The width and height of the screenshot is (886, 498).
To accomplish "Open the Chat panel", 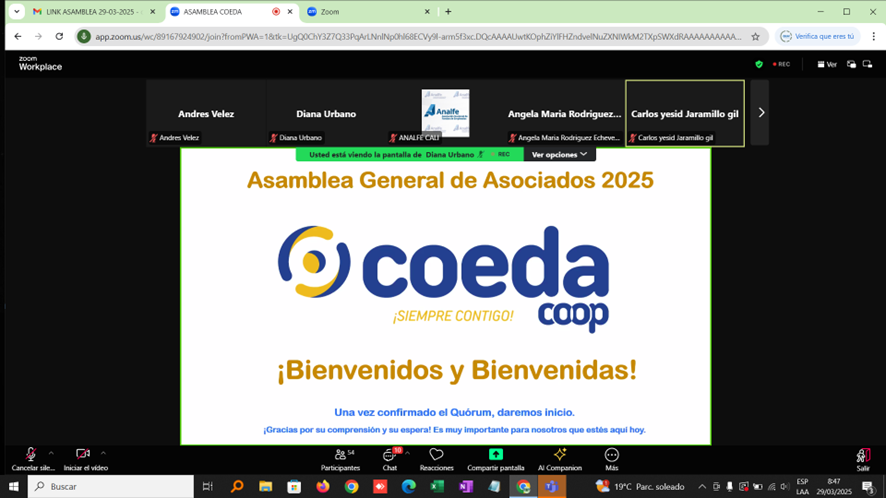I will pos(390,455).
